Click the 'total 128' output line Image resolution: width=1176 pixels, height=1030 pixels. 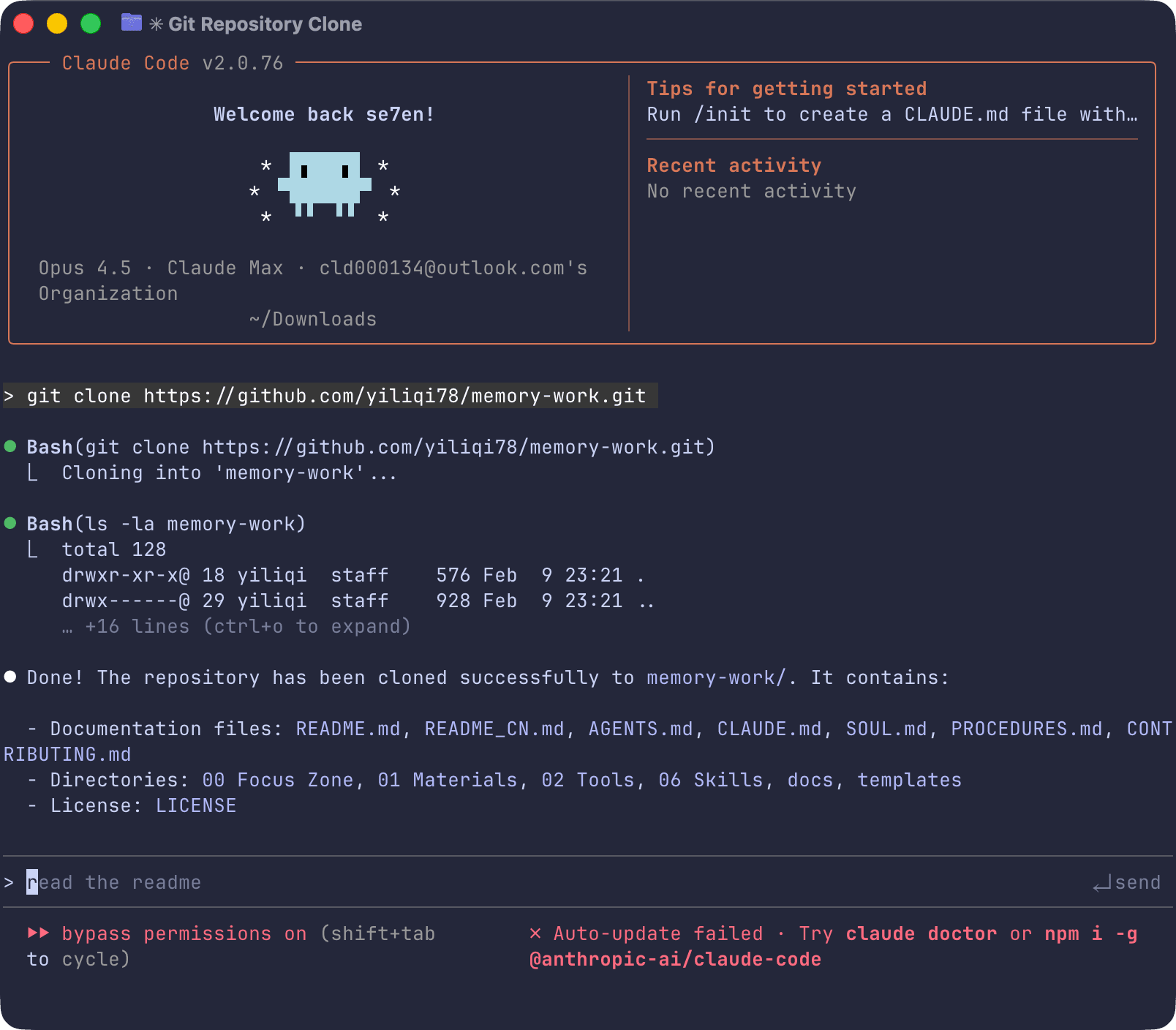[114, 550]
